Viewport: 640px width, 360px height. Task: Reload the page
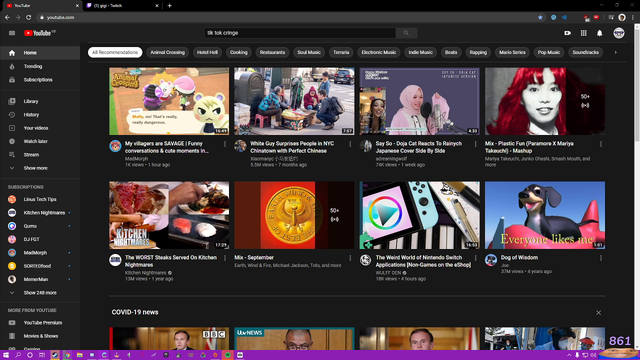pyautogui.click(x=29, y=18)
